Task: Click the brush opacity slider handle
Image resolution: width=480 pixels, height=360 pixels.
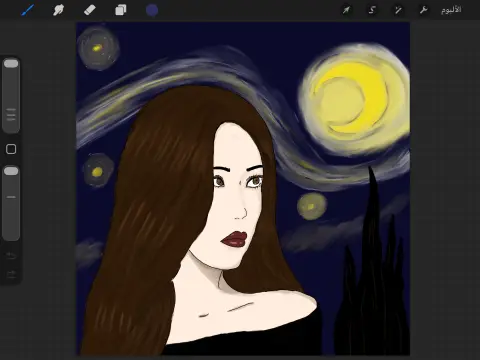Action: (11, 171)
